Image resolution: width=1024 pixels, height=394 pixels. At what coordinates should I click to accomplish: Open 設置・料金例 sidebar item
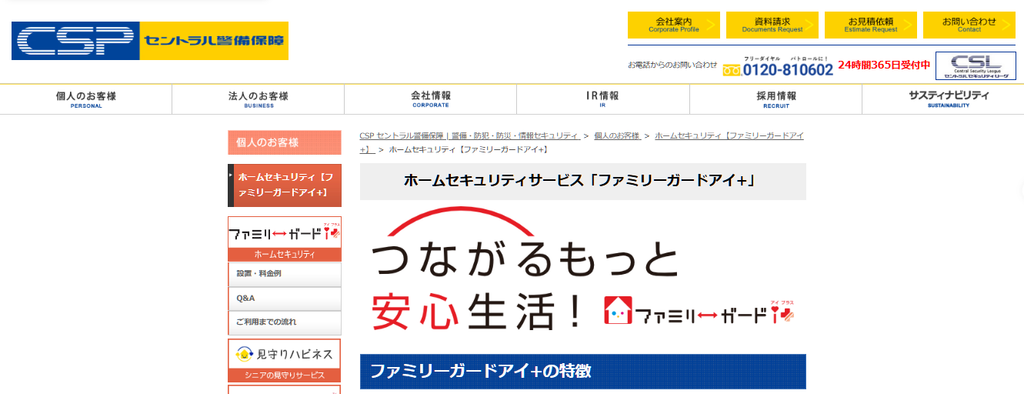click(284, 274)
